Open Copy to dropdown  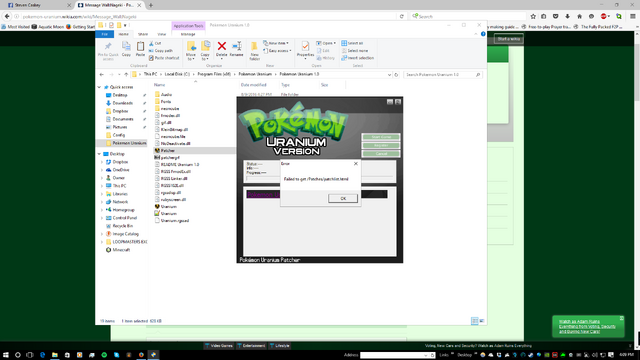pyautogui.click(x=205, y=51)
